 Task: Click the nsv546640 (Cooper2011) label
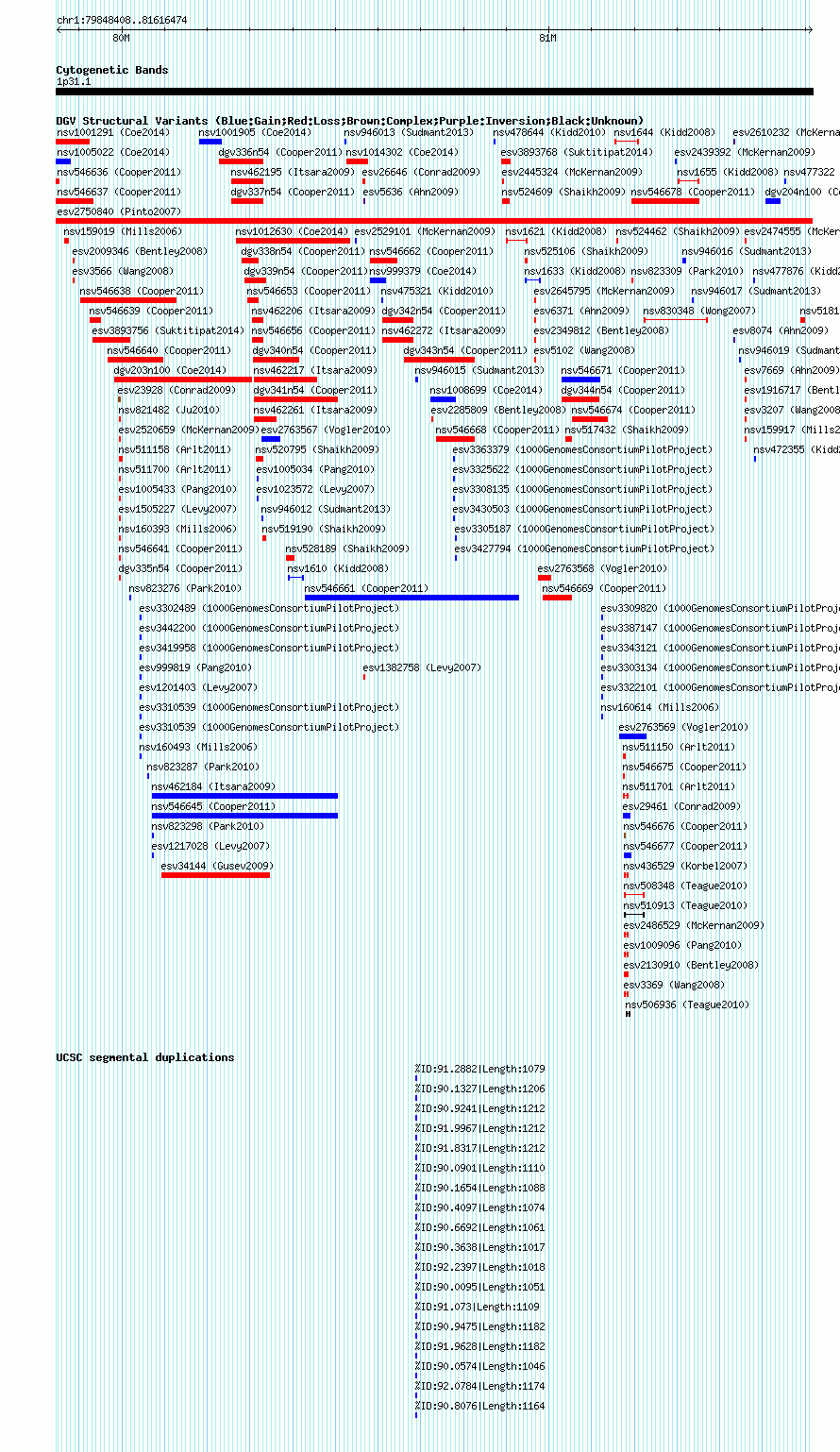169,350
